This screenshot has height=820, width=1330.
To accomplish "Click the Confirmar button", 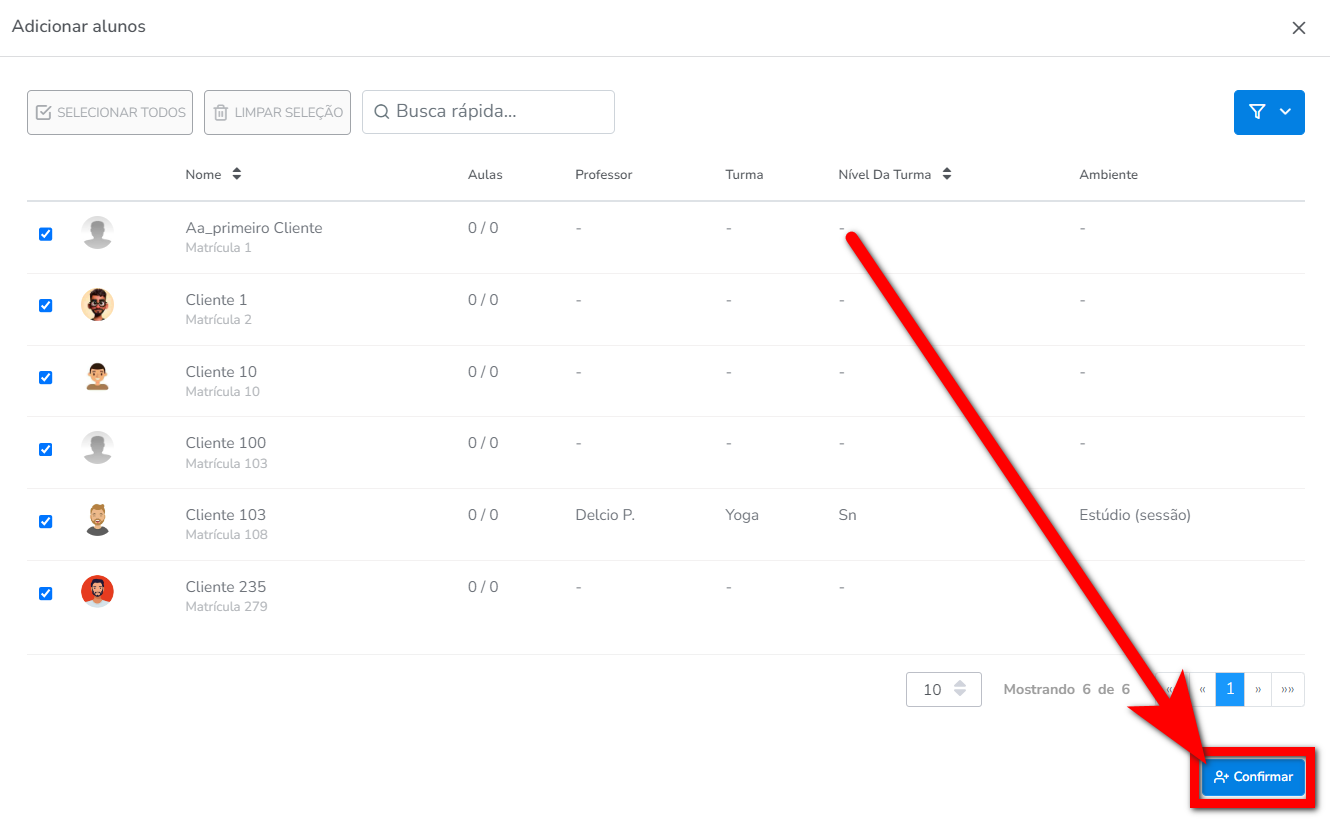I will 1253,777.
